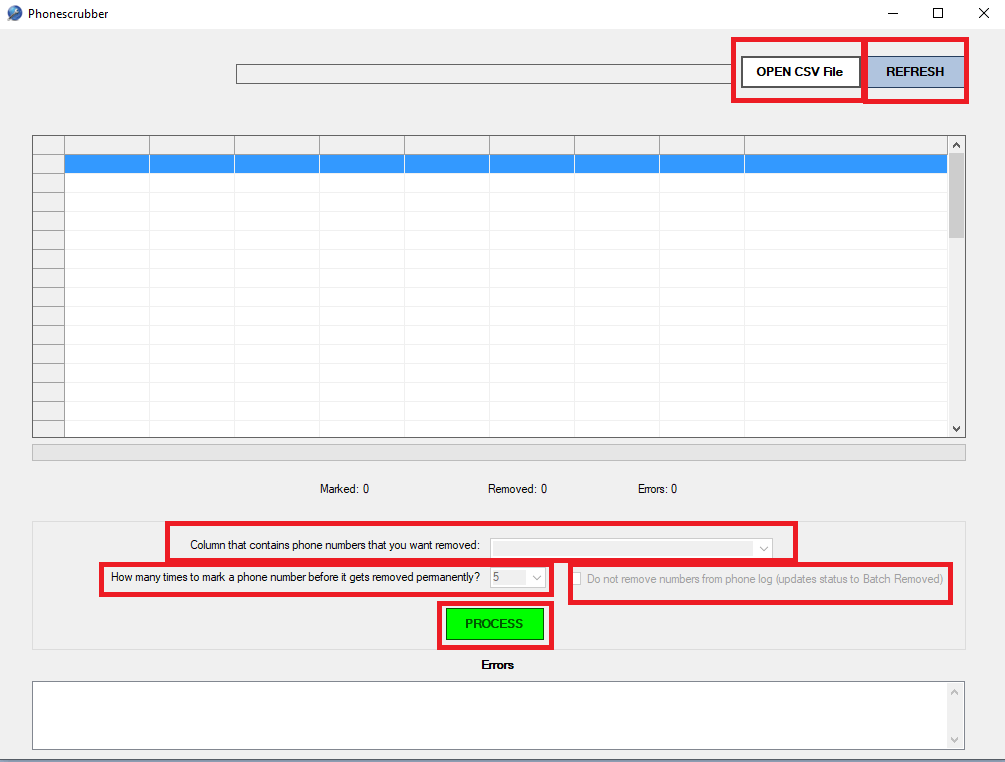This screenshot has height=762, width=1005.
Task: Minimize the Phonescrubber window
Action: (x=893, y=13)
